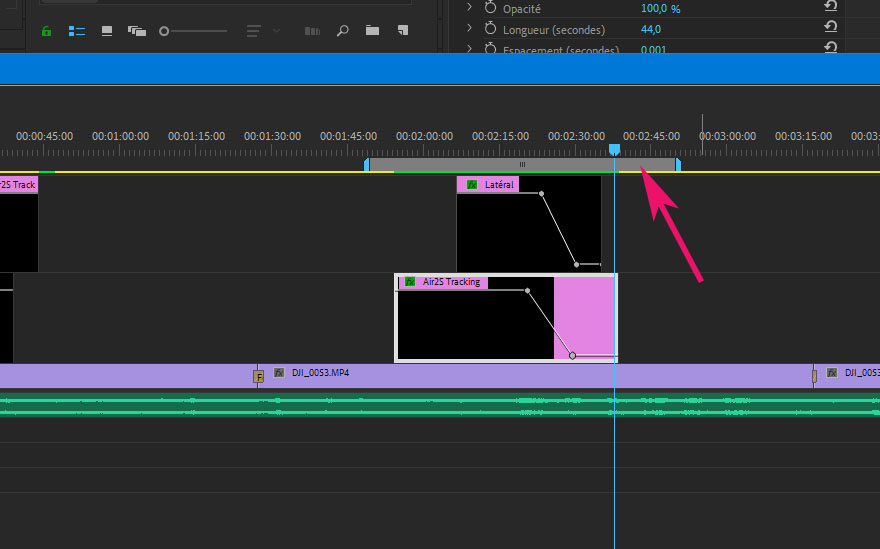Toggle Opacité animation stopwatch

pyautogui.click(x=490, y=8)
